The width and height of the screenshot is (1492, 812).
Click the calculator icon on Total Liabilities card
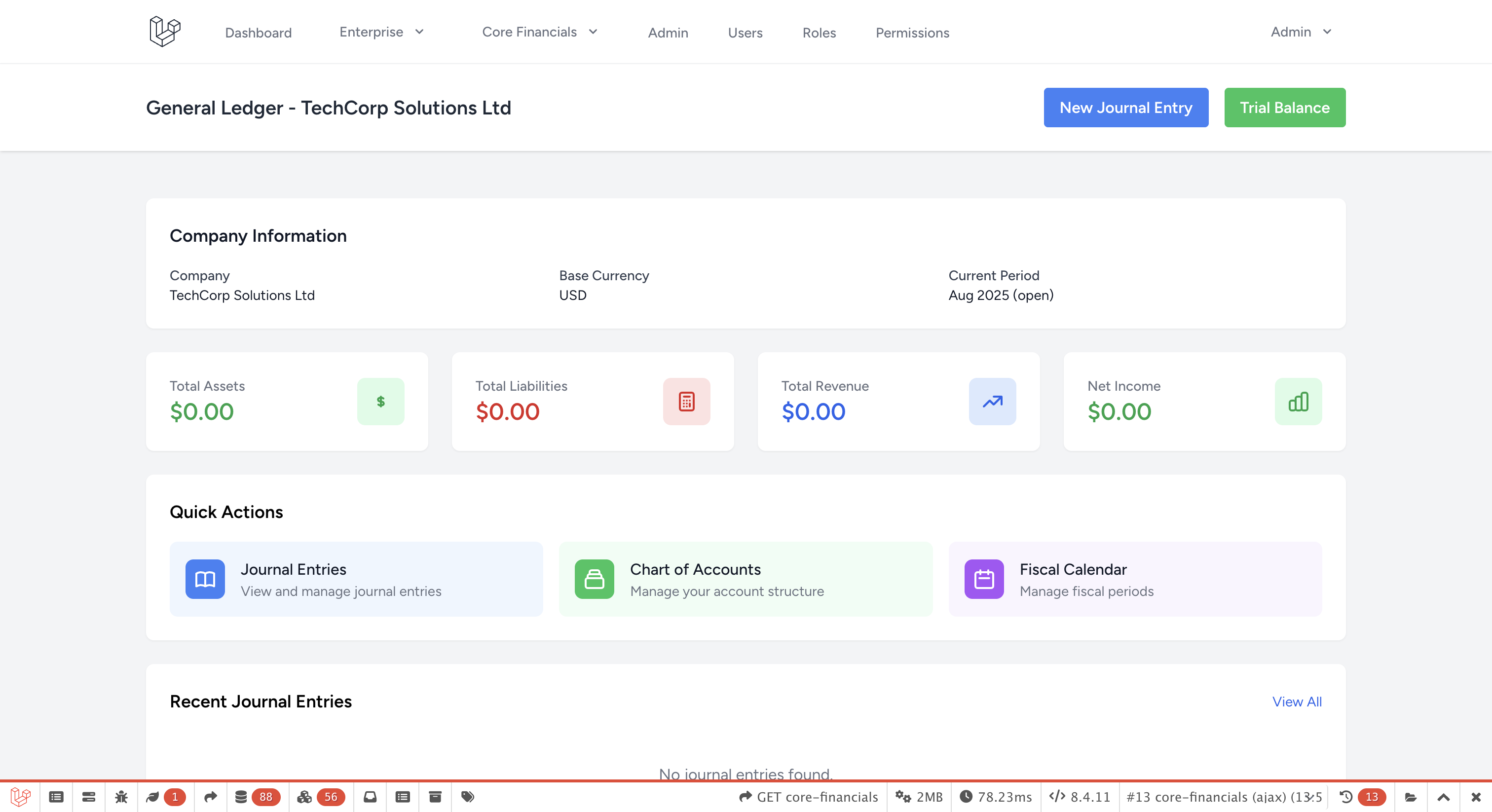click(686, 402)
